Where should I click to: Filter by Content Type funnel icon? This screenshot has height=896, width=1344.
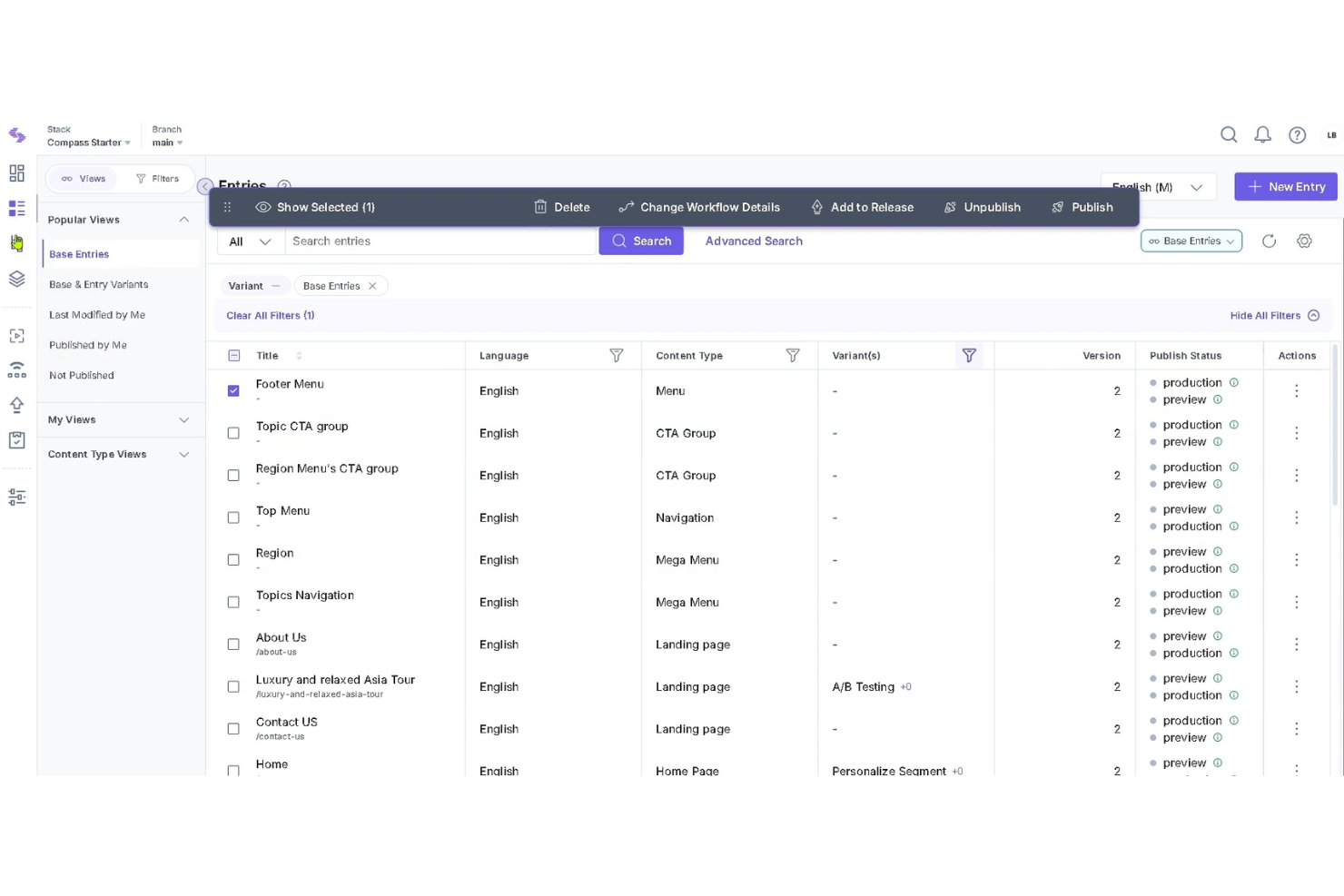coord(793,356)
